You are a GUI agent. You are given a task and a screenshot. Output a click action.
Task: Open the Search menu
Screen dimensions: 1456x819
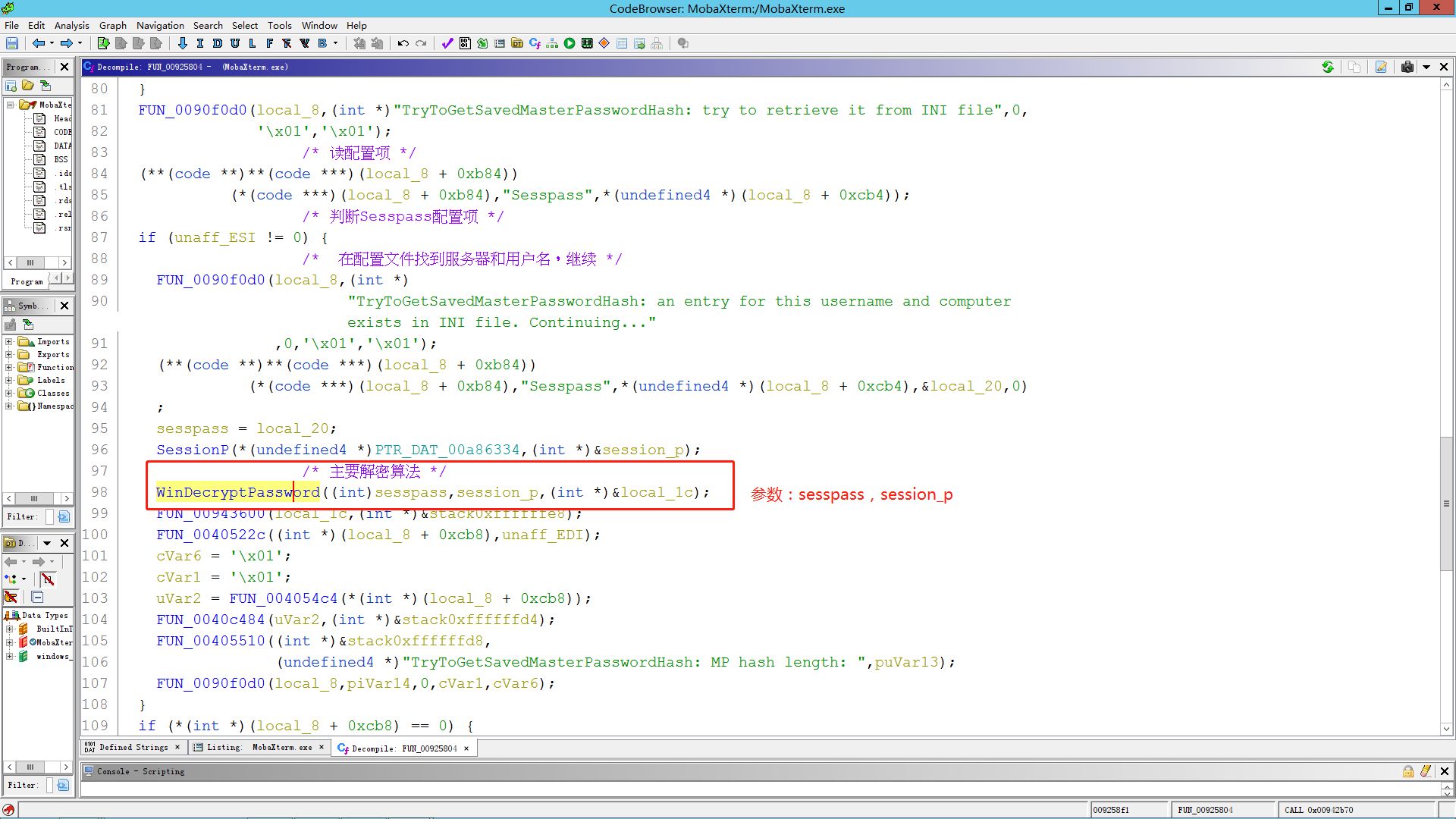208,25
